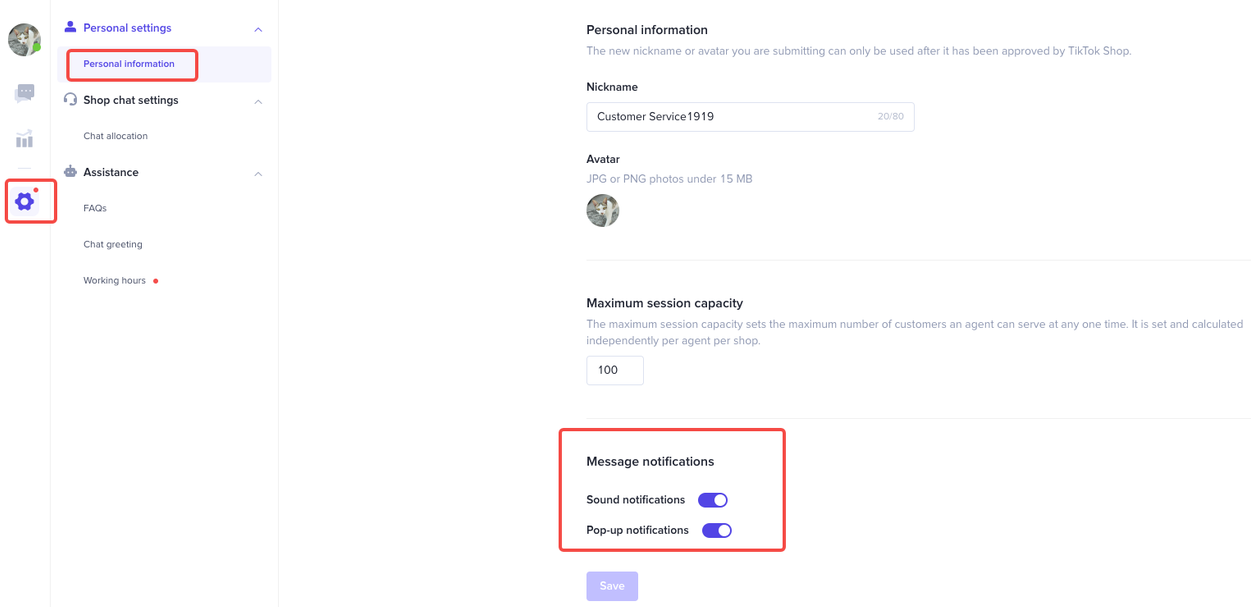1251x607 pixels.
Task: Click the Save button
Action: 612,586
